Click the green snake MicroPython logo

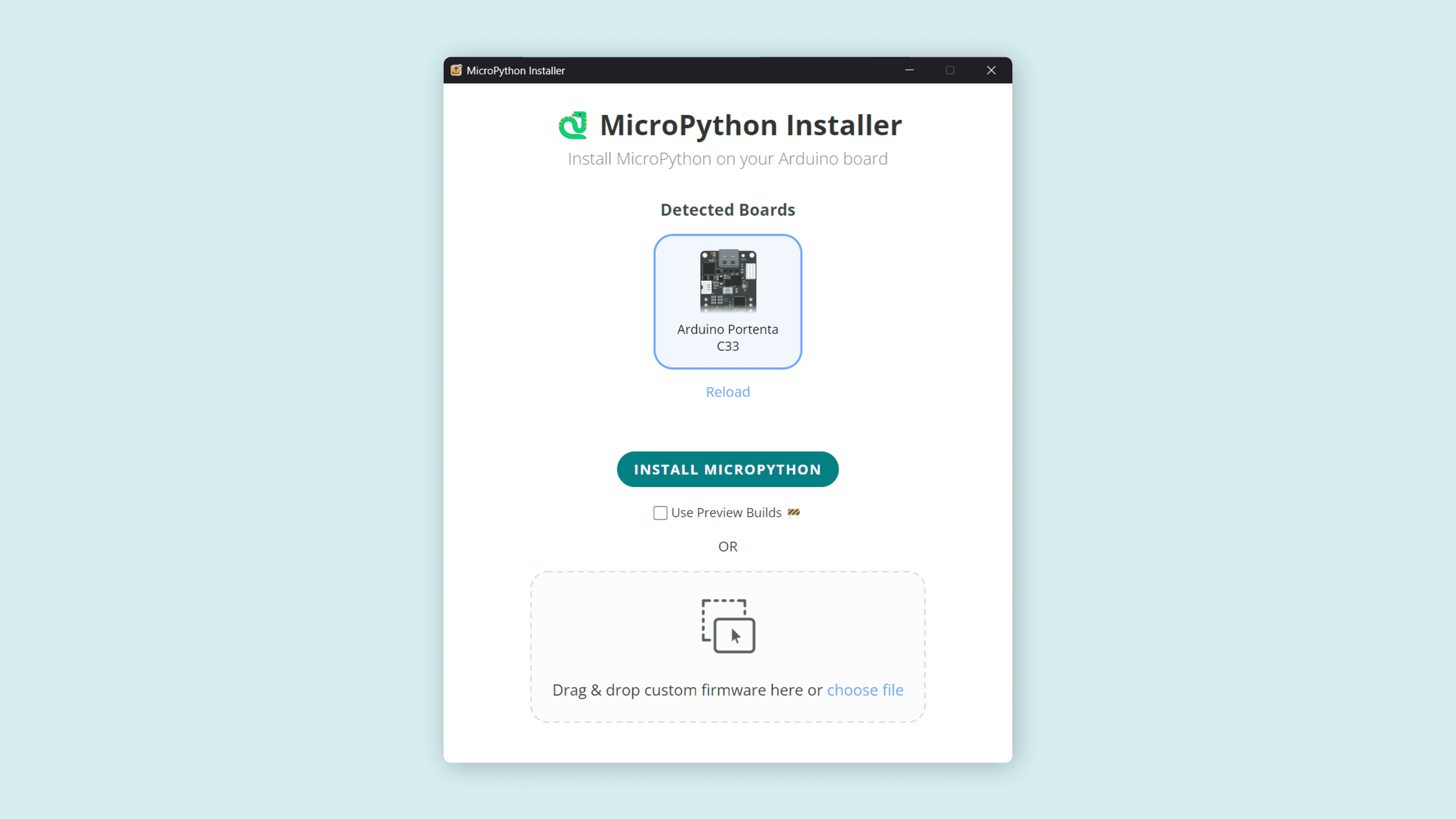click(x=573, y=125)
